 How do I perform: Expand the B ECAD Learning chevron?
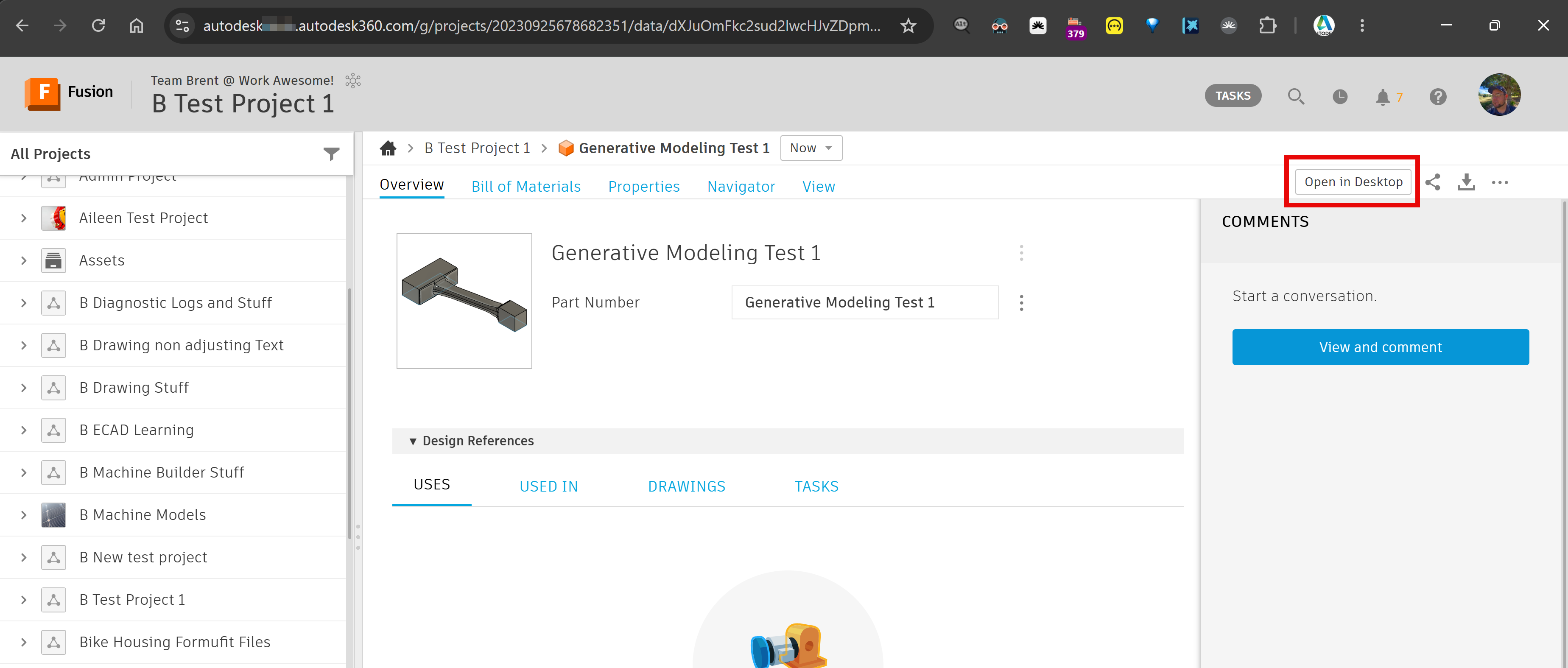[x=23, y=430]
